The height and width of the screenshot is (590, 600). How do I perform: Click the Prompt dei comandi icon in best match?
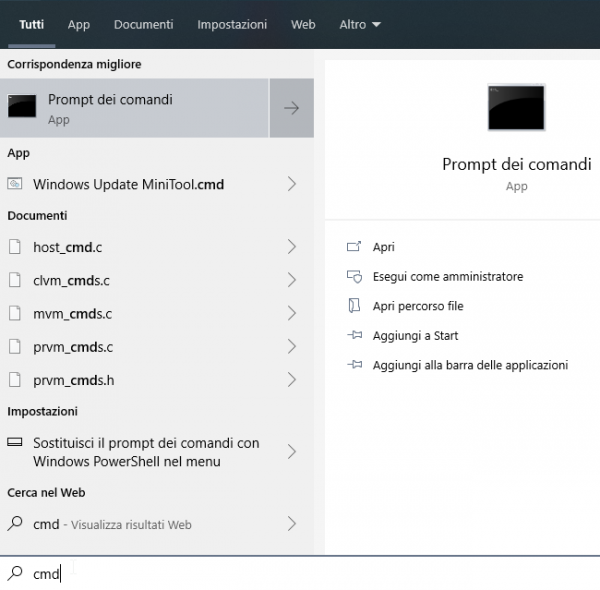[23, 107]
